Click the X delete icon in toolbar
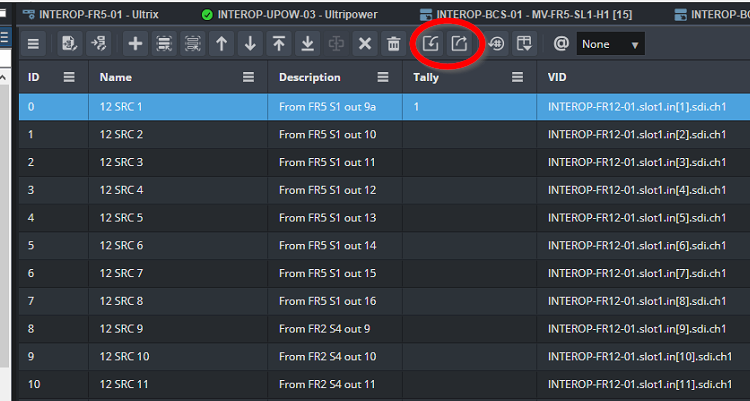Image resolution: width=750 pixels, height=401 pixels. (365, 44)
